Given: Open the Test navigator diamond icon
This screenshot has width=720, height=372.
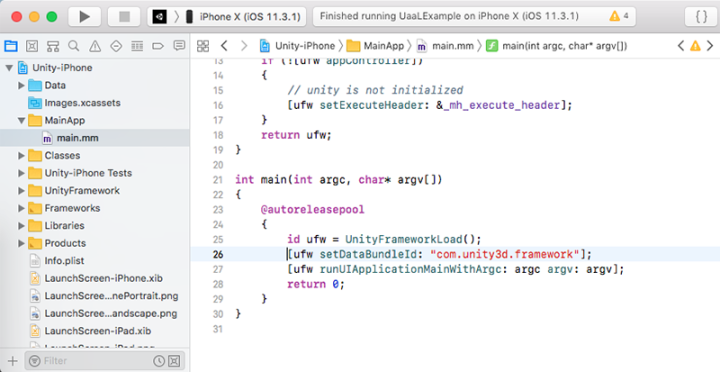Looking at the screenshot, I should click(116, 46).
